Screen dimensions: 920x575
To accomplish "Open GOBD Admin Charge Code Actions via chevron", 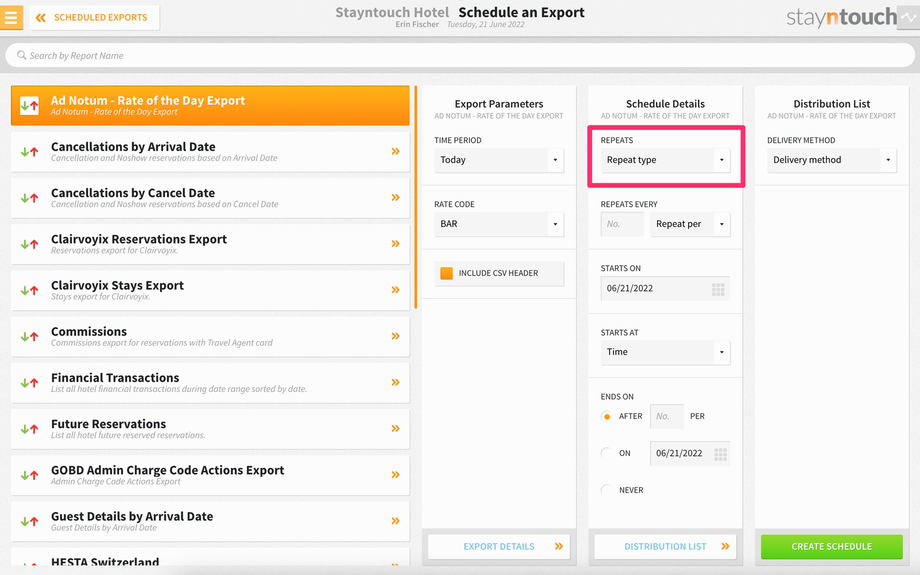I will 395,475.
